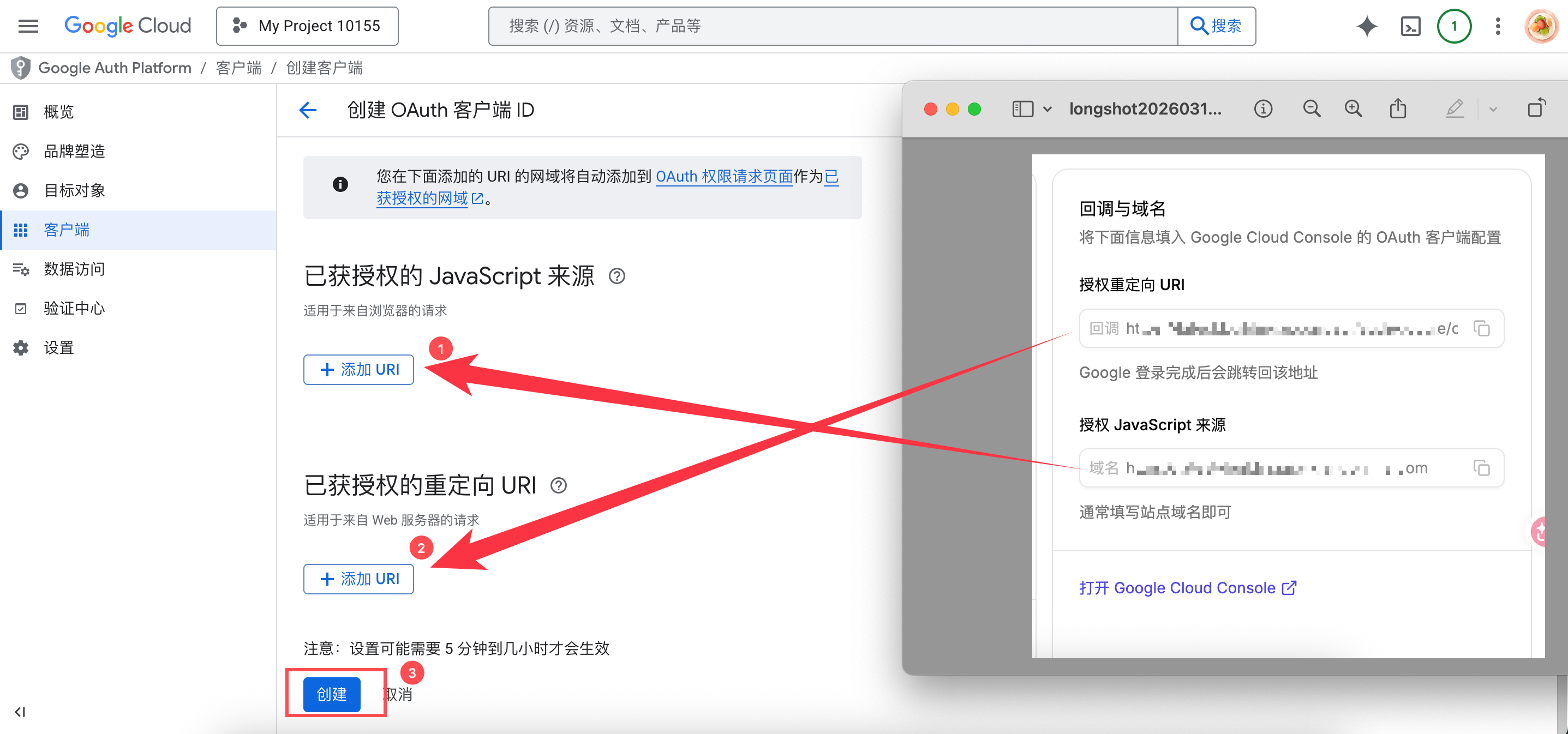Open the three-dot more options menu

pos(1498,26)
